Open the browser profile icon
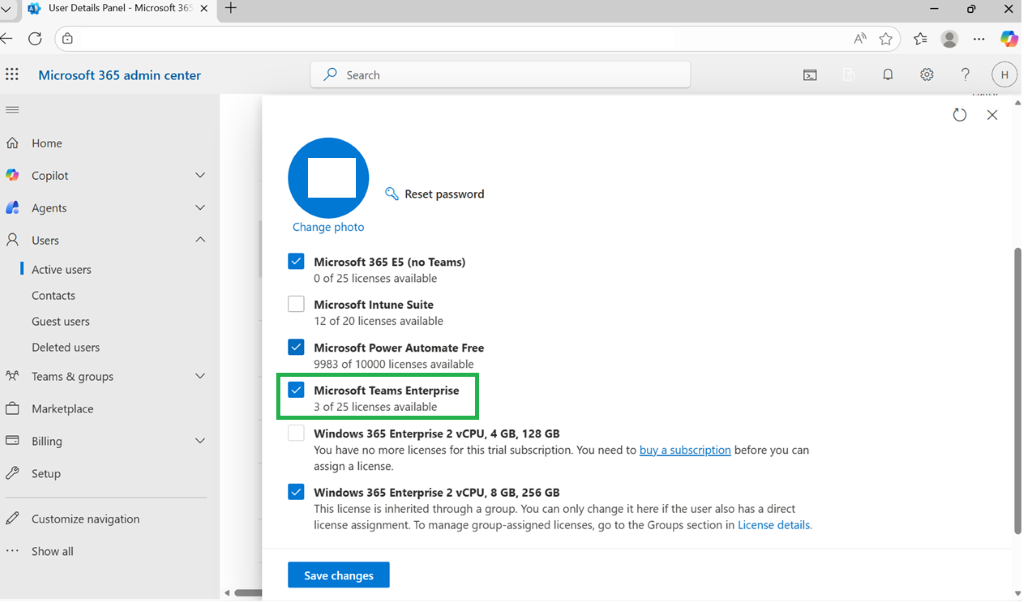The width and height of the screenshot is (1024, 603). (950, 39)
